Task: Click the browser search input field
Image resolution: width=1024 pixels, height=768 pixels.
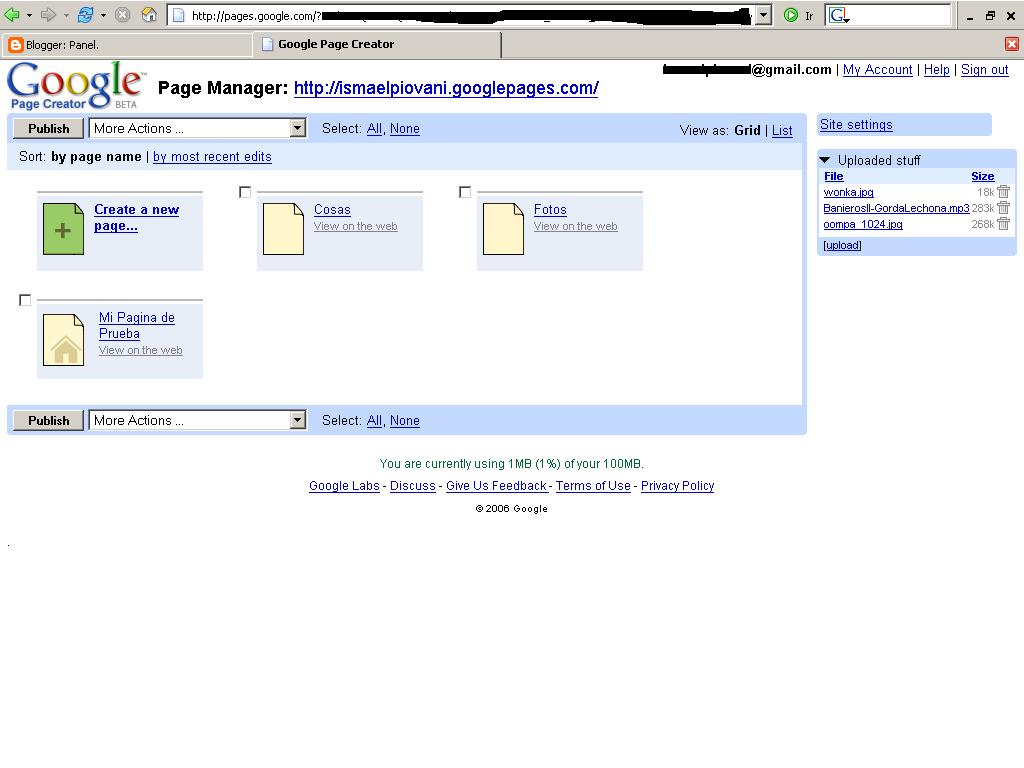Action: 901,15
